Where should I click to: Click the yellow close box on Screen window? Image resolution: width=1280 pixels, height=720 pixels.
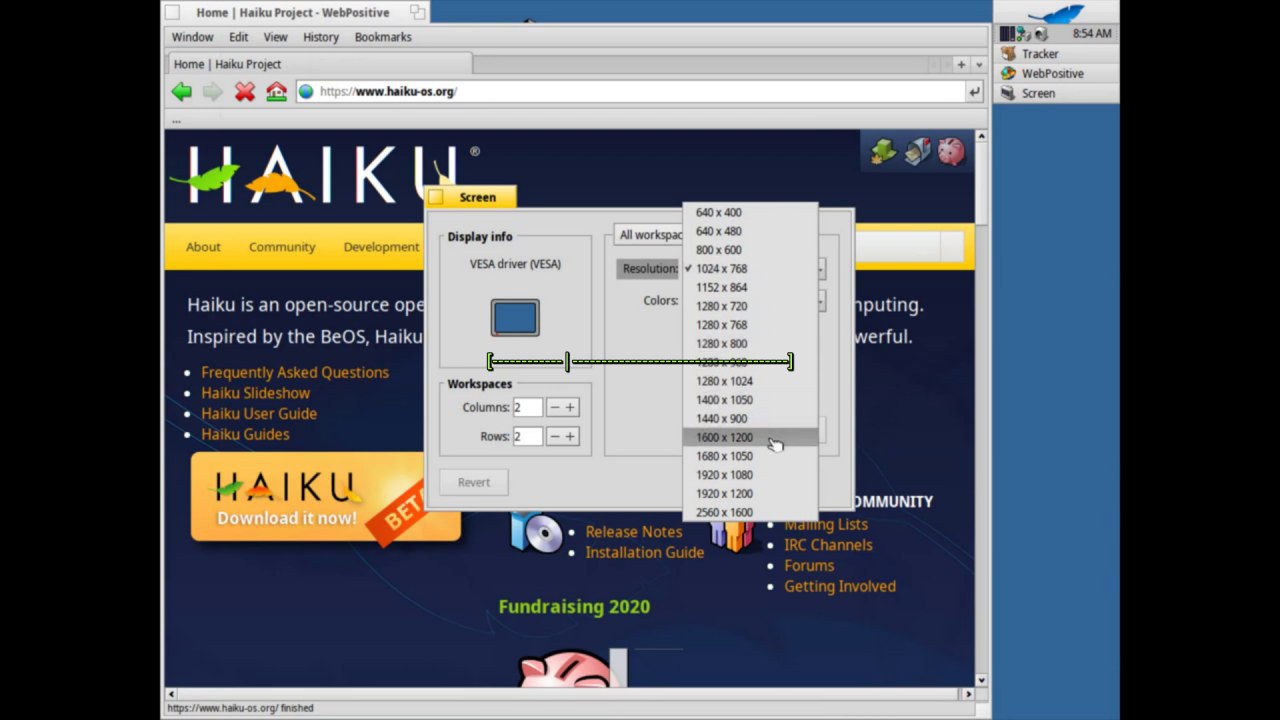[x=435, y=198]
